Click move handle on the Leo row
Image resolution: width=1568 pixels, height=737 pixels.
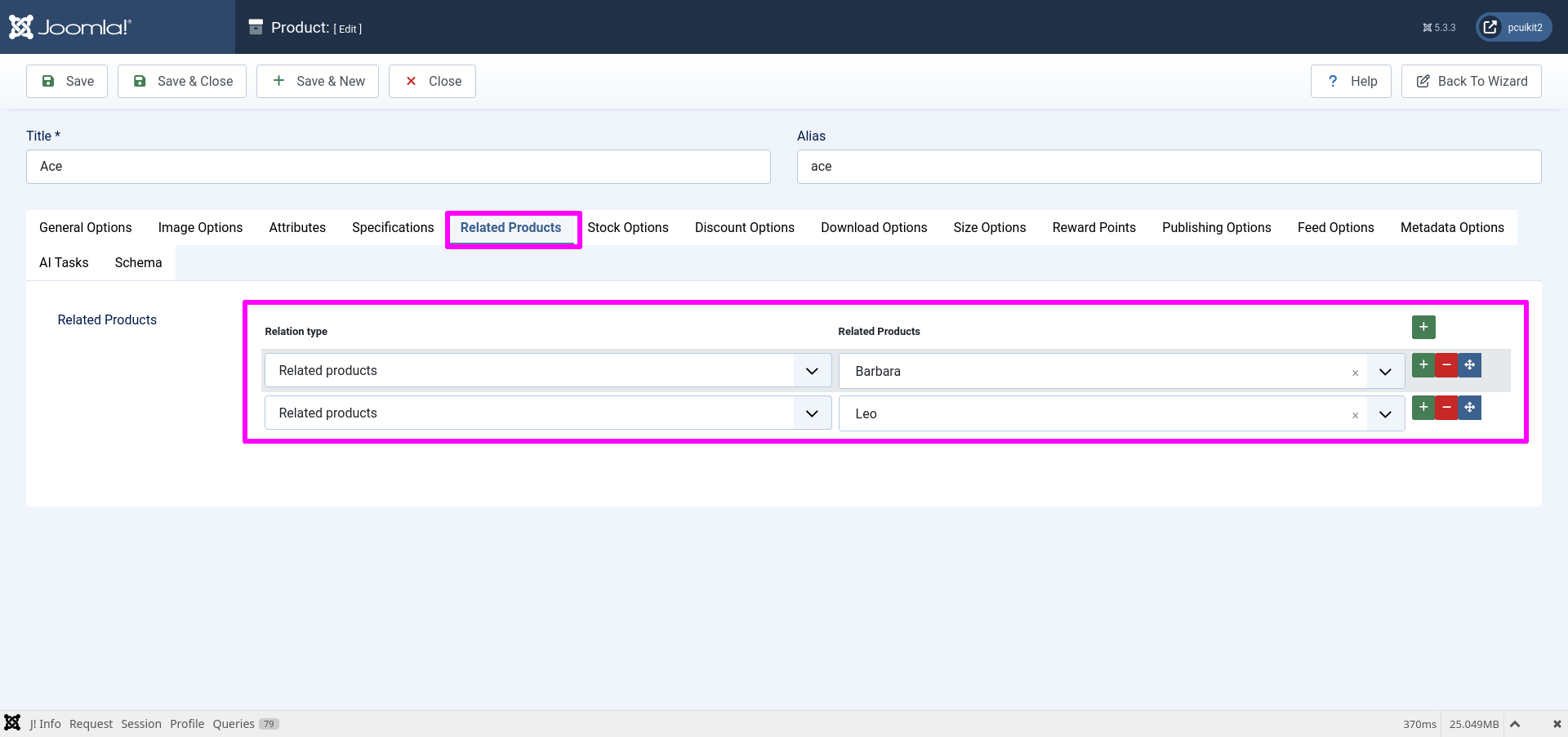coord(1470,408)
